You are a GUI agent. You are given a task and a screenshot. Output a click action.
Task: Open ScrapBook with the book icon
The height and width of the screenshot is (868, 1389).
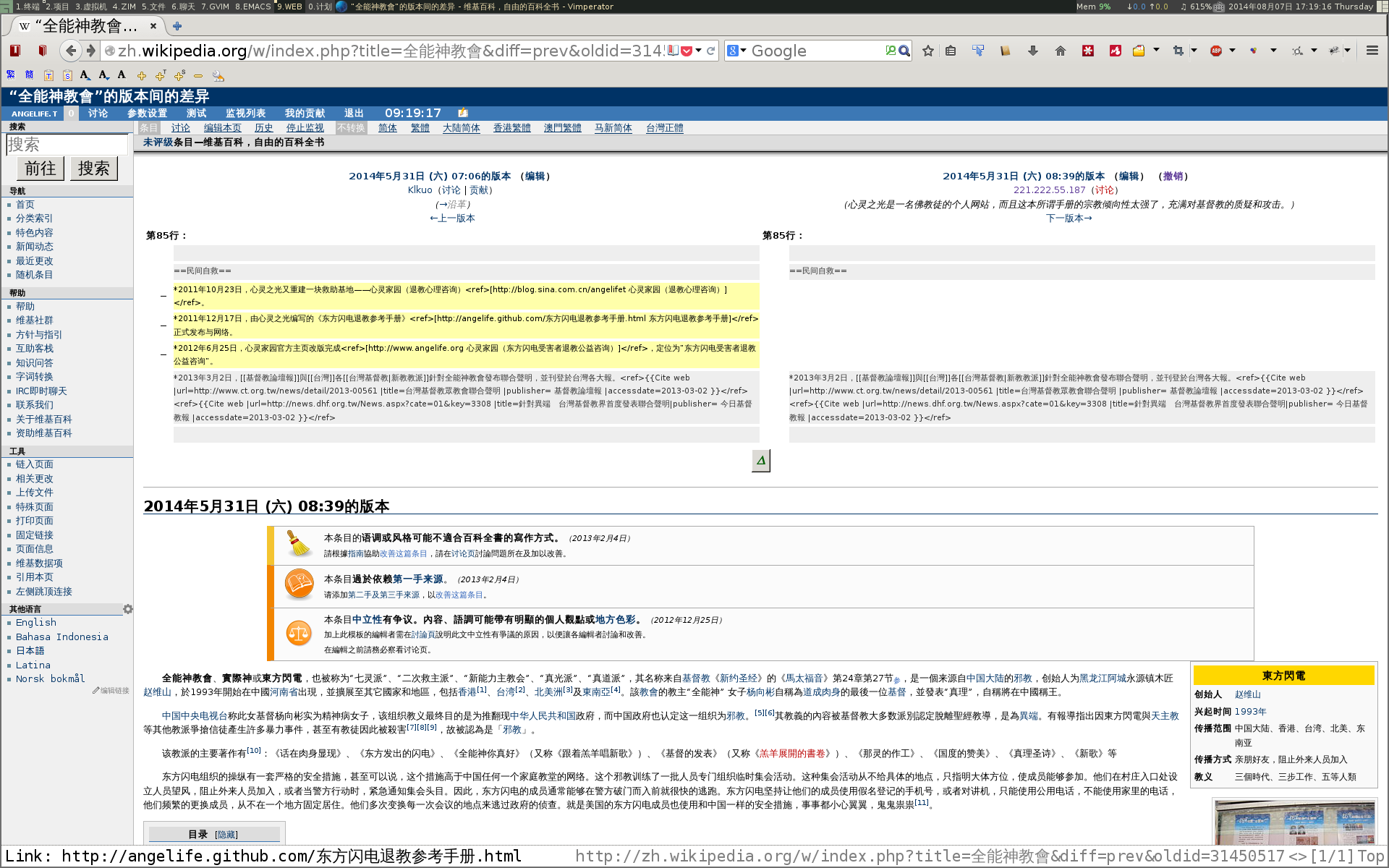[x=1006, y=51]
